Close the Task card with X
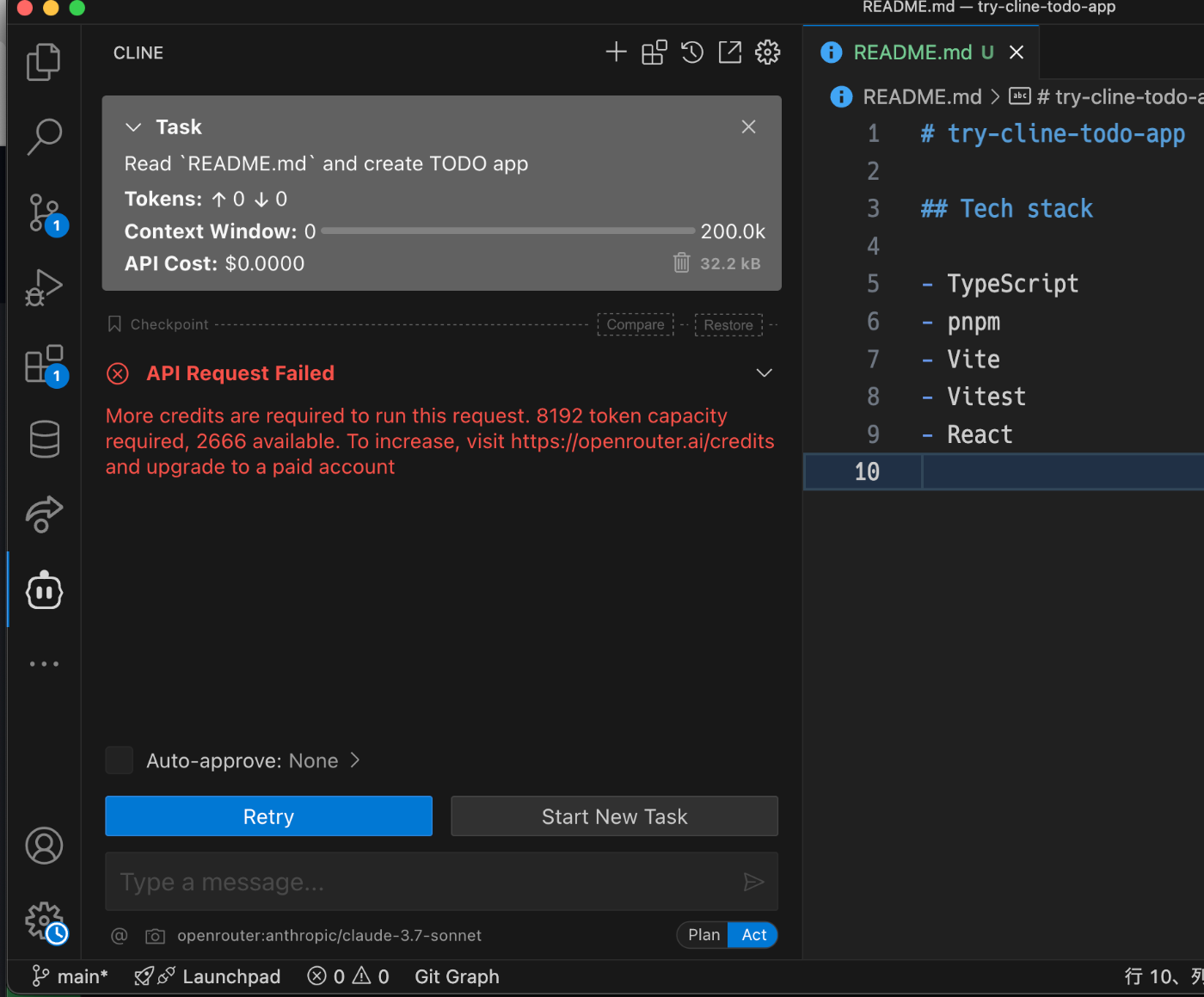The width and height of the screenshot is (1204, 997). click(x=749, y=126)
